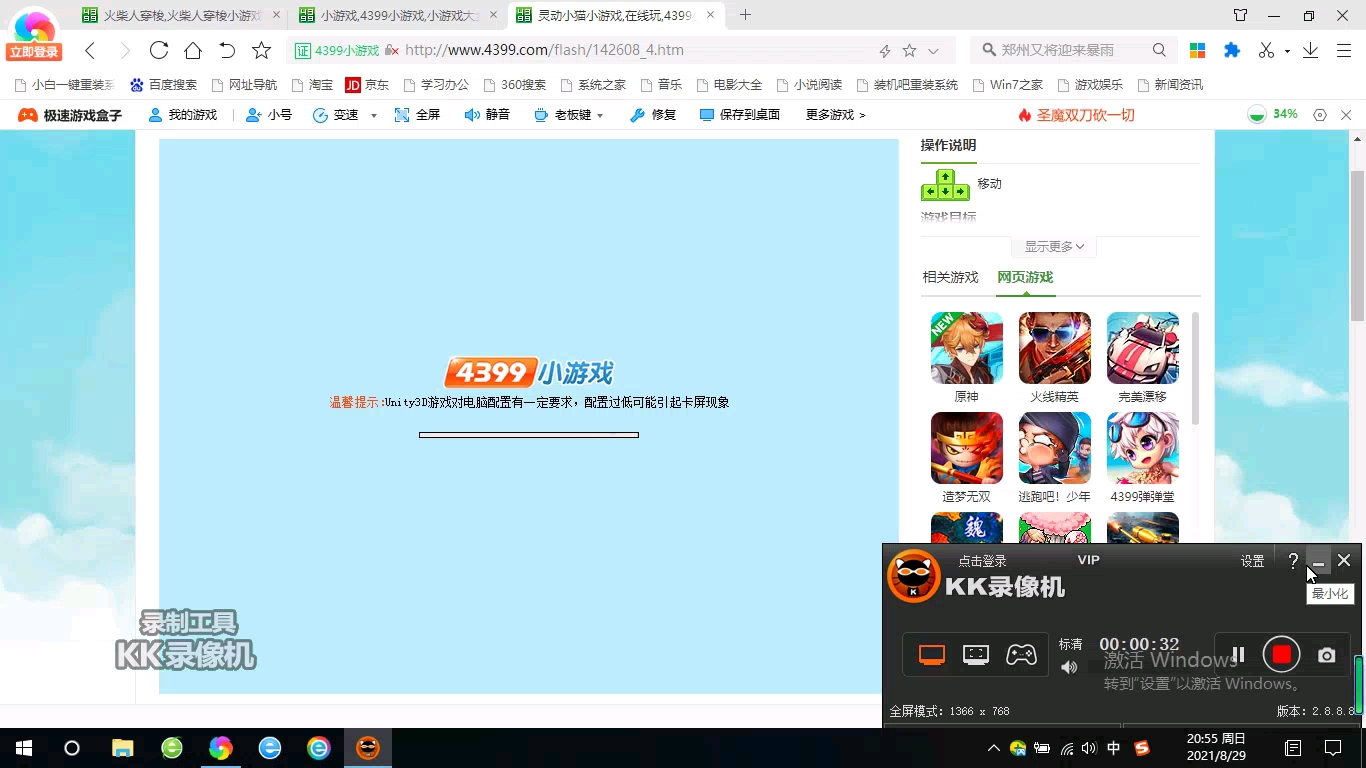Open the 原神 game thumbnail
Image resolution: width=1366 pixels, height=768 pixels.
pos(967,348)
